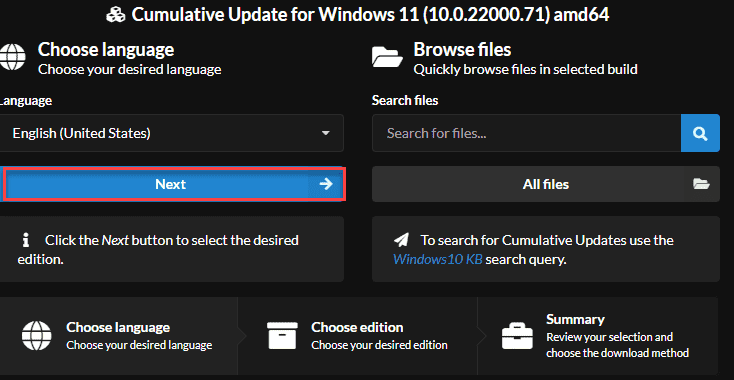This screenshot has height=380, width=734.
Task: Click the 'Choose your desired edition' text
Action: (379, 345)
